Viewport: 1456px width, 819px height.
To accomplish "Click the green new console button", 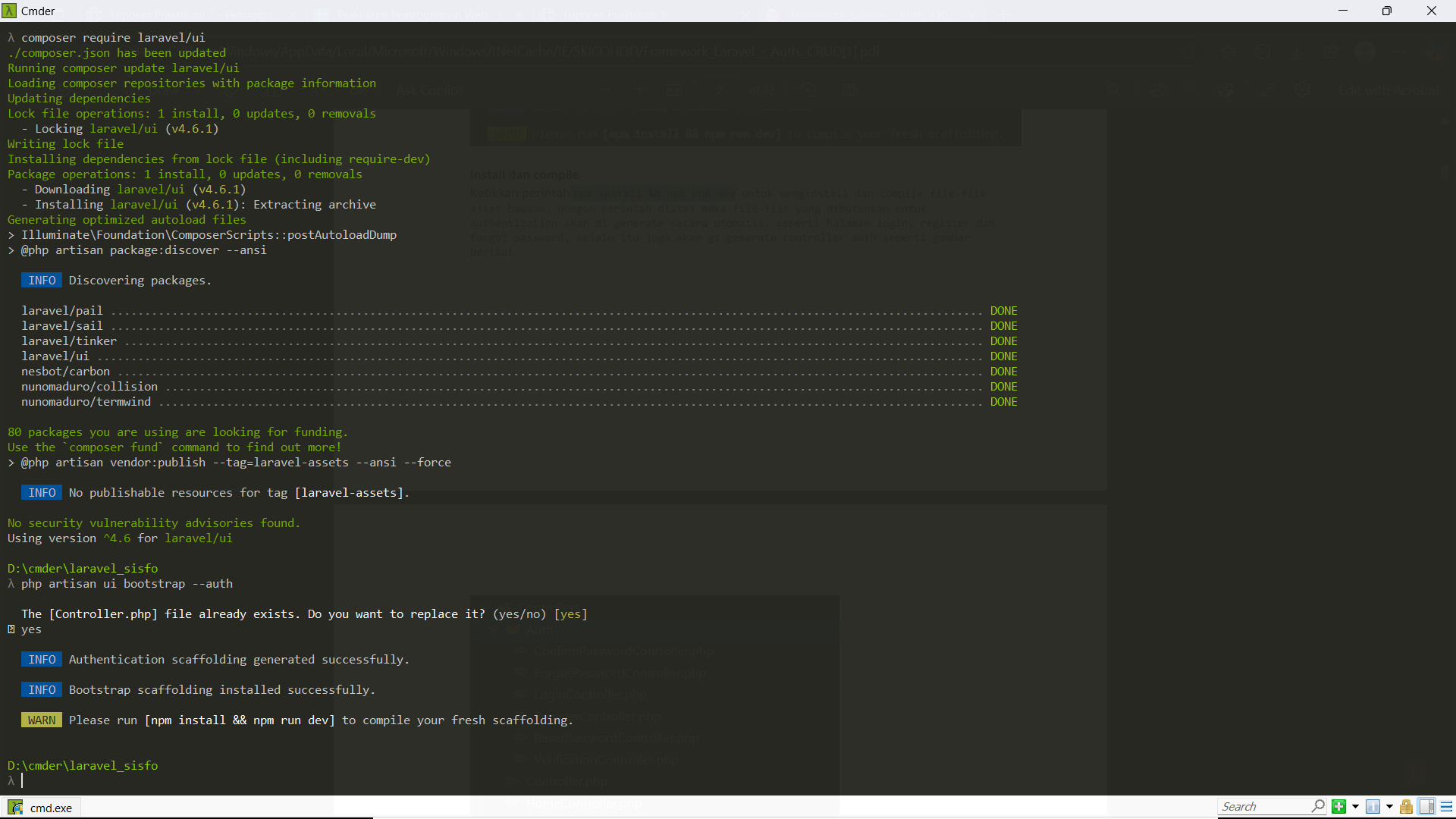I will 1339,807.
